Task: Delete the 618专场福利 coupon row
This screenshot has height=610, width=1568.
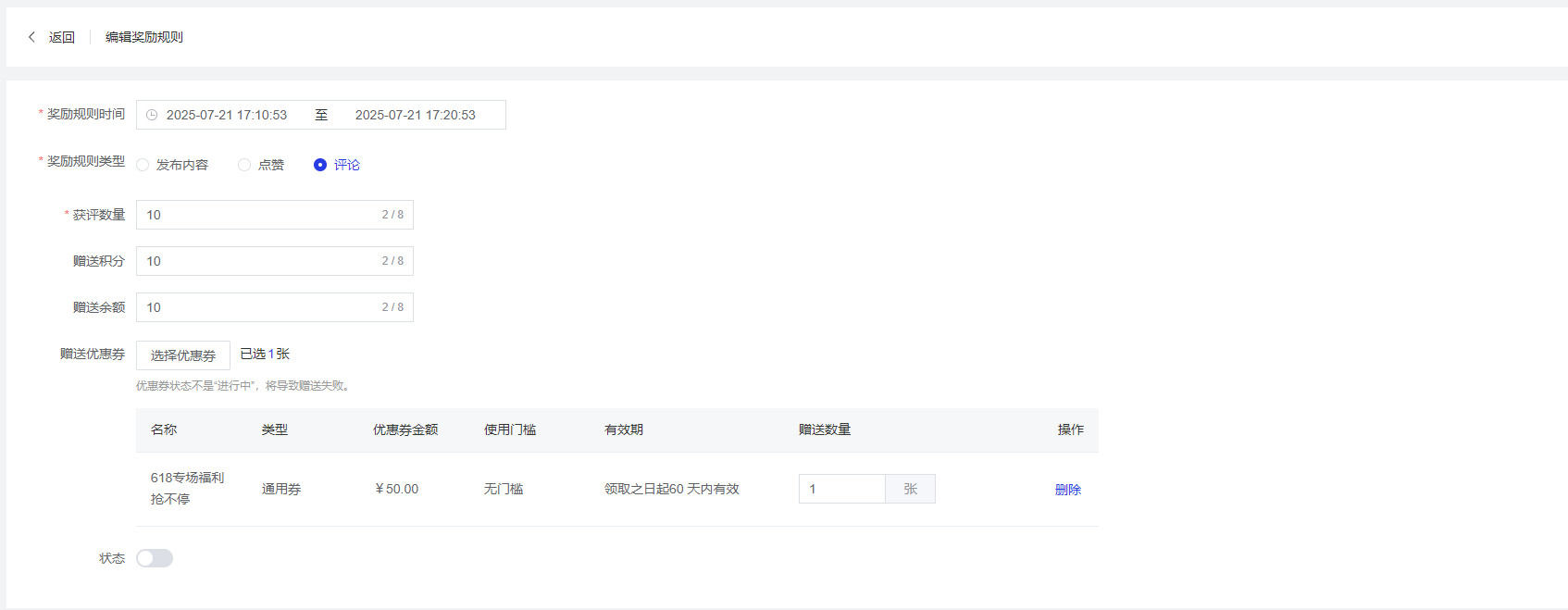Action: [1067, 490]
